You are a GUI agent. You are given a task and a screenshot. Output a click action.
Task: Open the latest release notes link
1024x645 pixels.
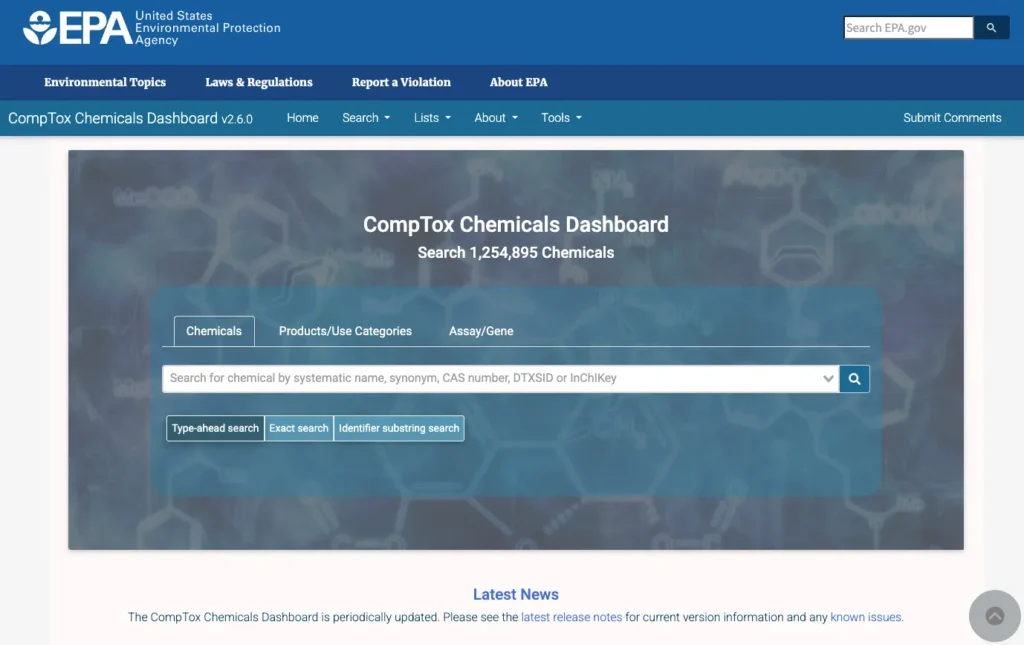coord(571,617)
